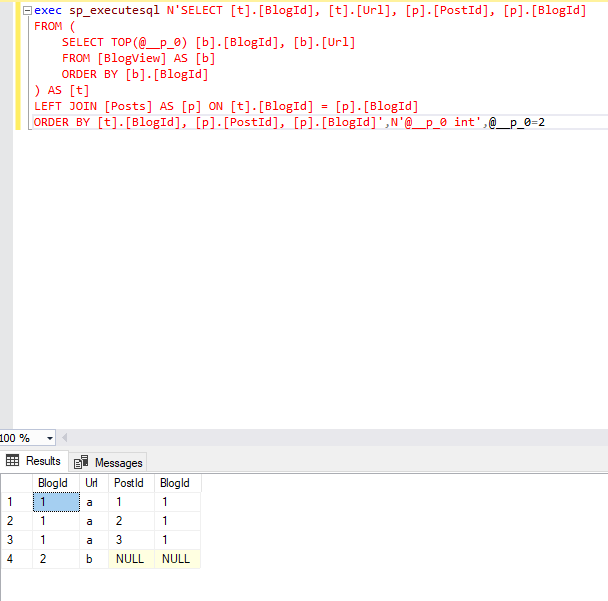Click the Url cell 'b' in row 4
The width and height of the screenshot is (608, 601).
click(94, 559)
